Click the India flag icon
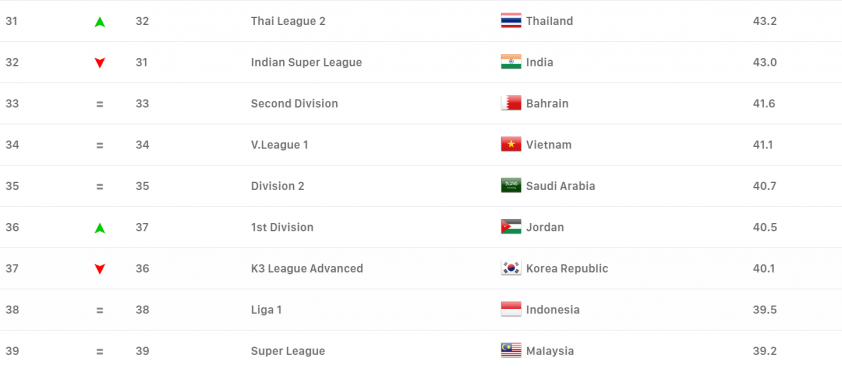The width and height of the screenshot is (842, 370). (511, 62)
